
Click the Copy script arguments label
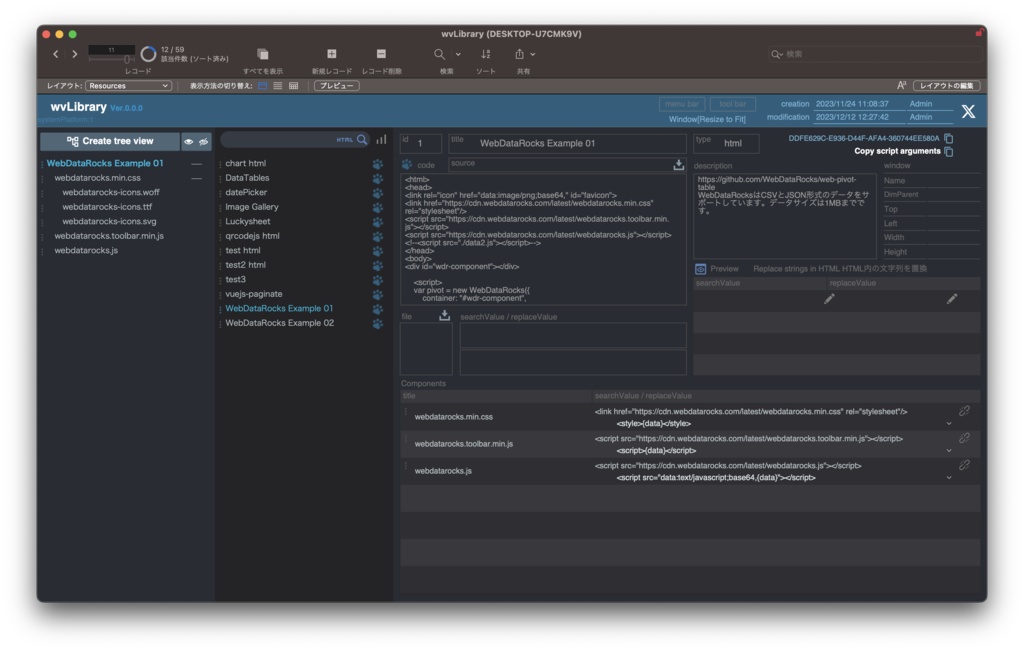pos(897,151)
